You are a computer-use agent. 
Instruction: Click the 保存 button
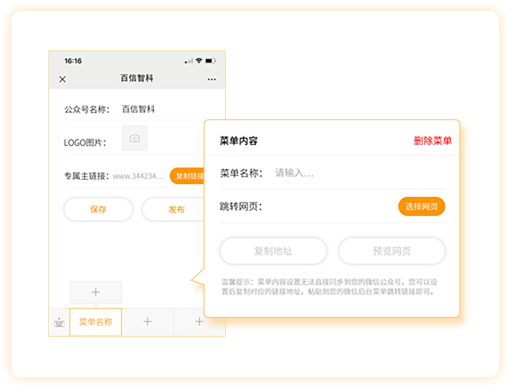pos(98,209)
